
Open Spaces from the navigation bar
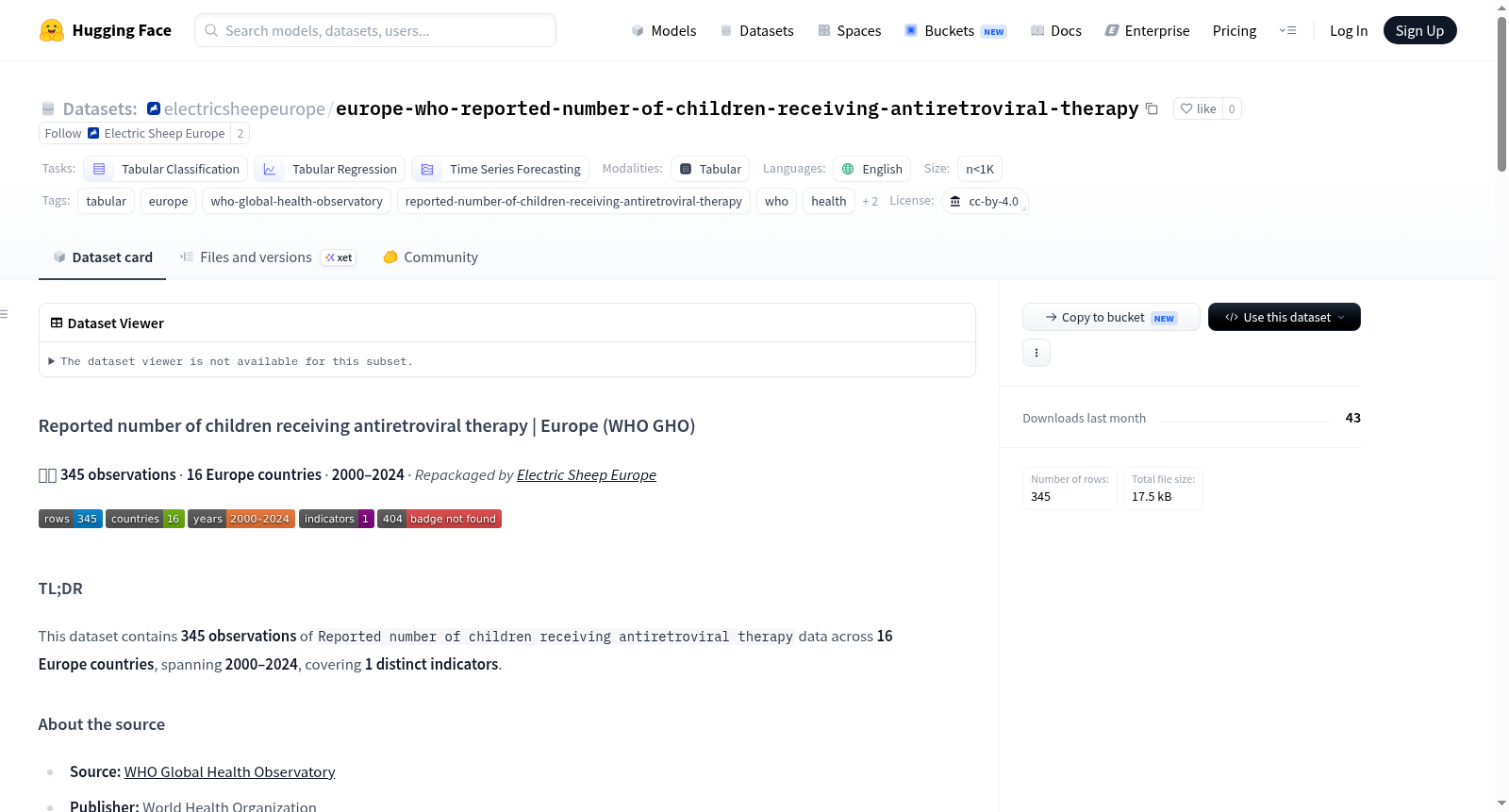coord(849,30)
